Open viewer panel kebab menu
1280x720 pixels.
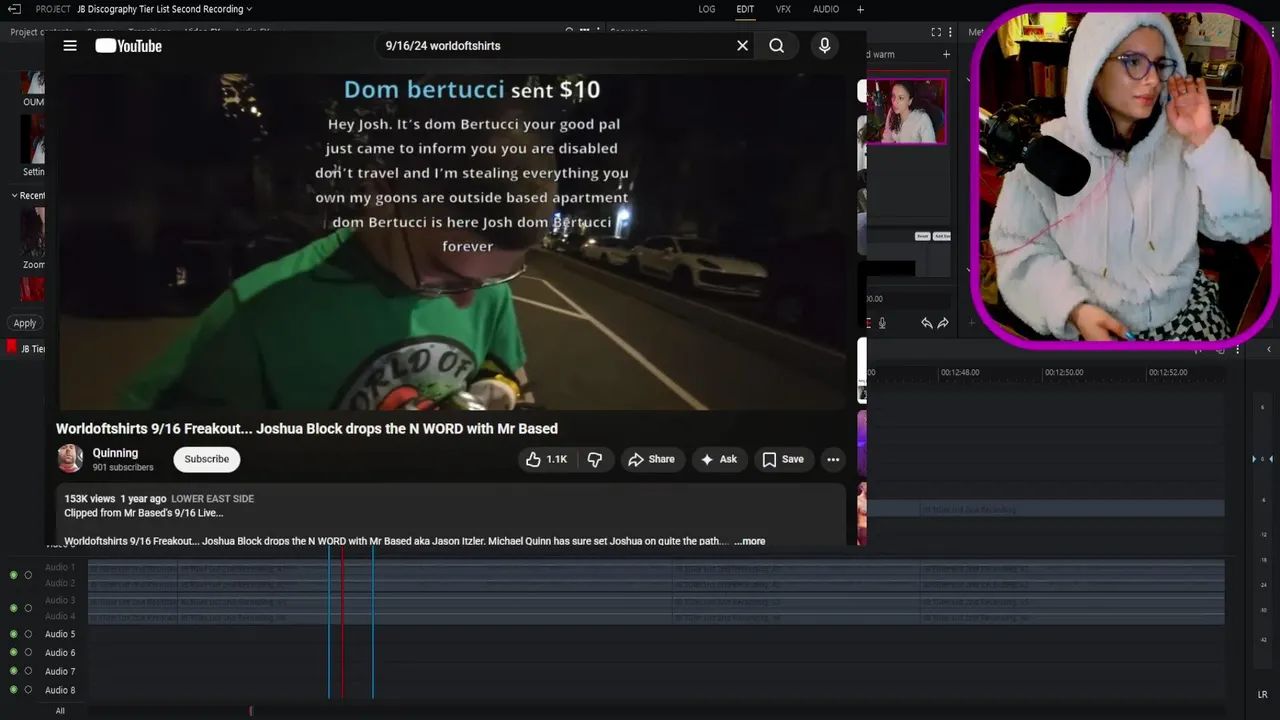coord(951,32)
